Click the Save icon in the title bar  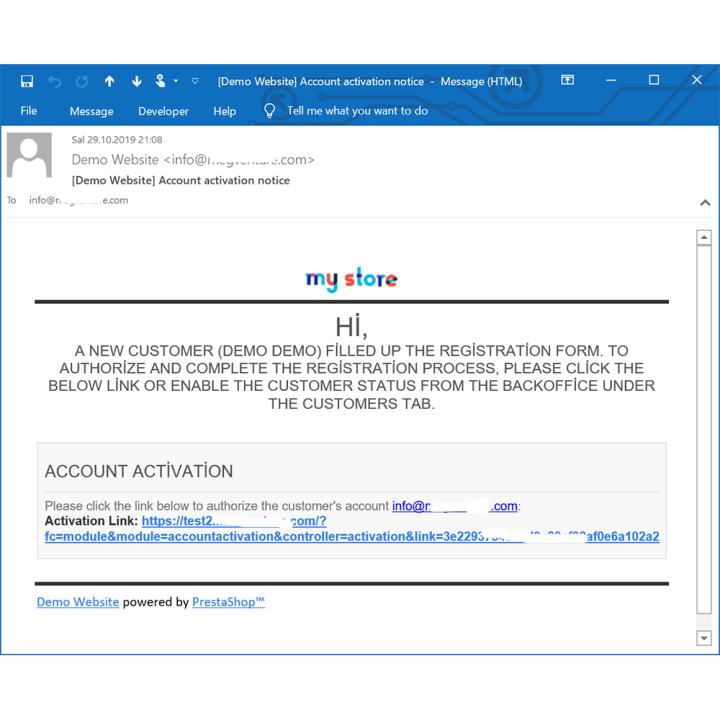27,81
